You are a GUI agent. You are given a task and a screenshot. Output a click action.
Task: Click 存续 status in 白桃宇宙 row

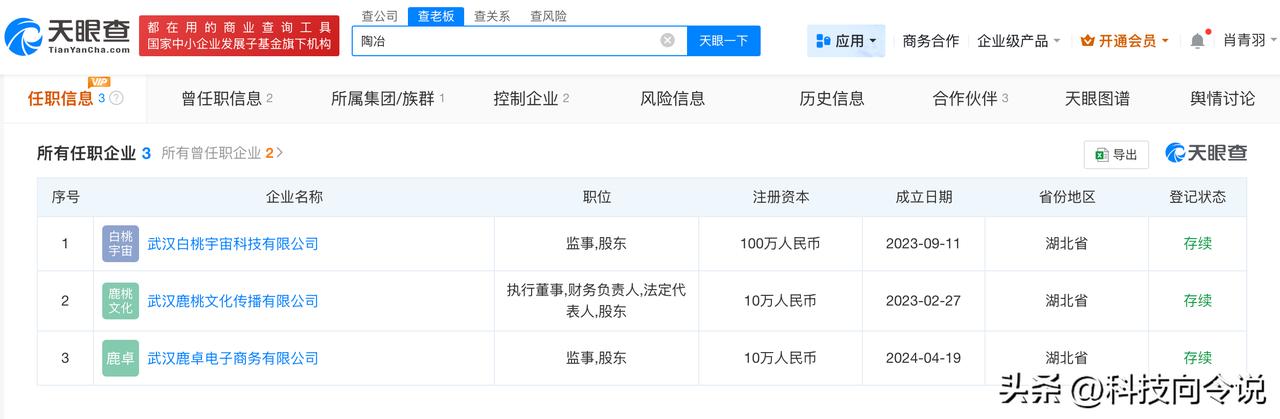click(1197, 244)
